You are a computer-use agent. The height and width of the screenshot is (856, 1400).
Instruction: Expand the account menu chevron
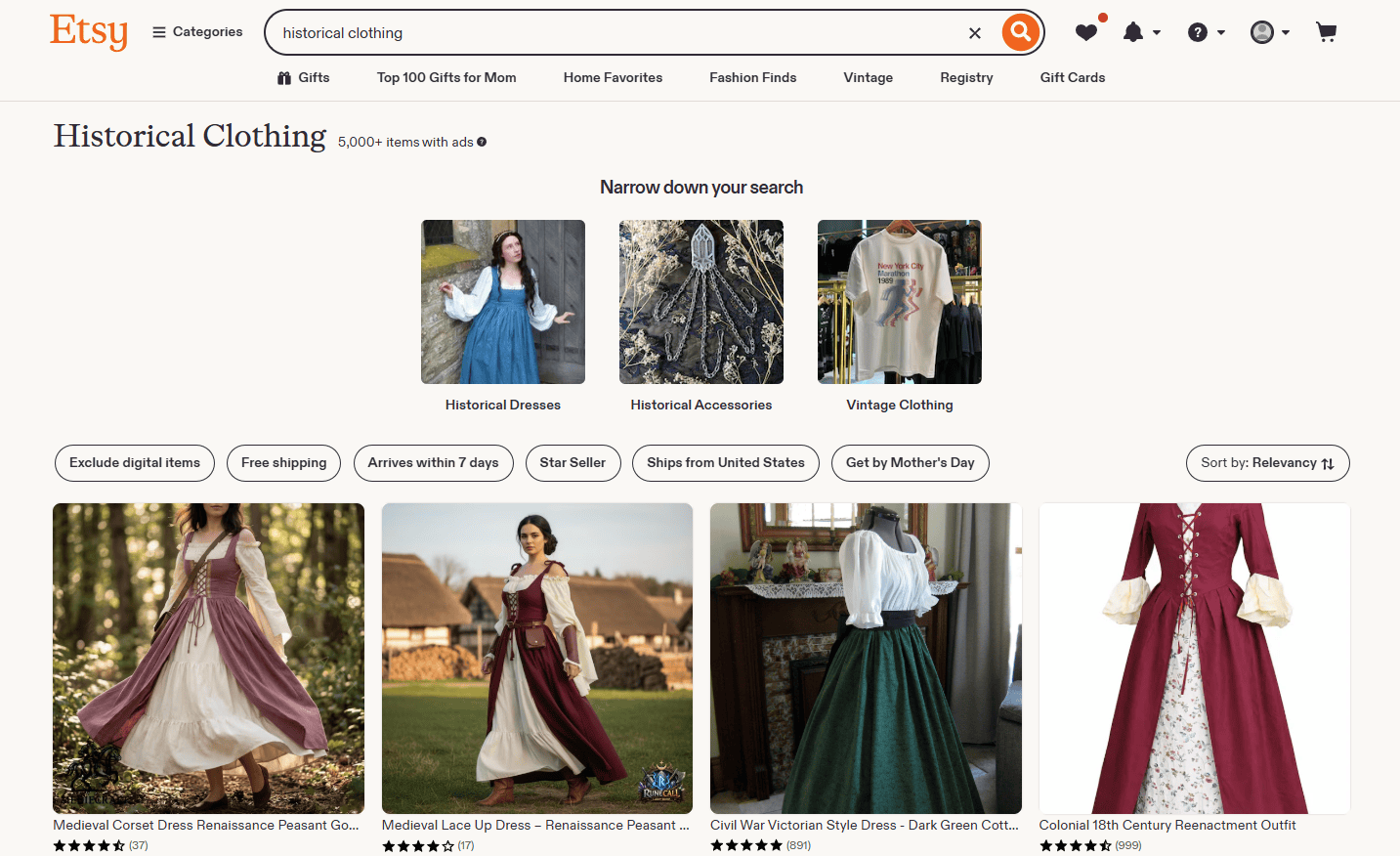(1285, 32)
